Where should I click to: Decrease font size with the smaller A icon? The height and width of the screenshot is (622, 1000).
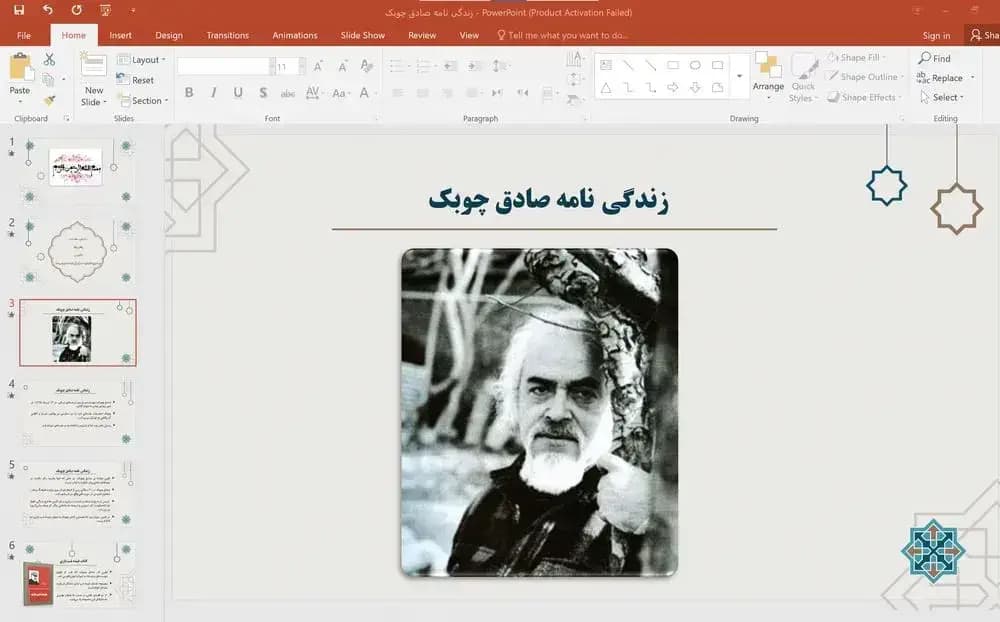click(342, 66)
